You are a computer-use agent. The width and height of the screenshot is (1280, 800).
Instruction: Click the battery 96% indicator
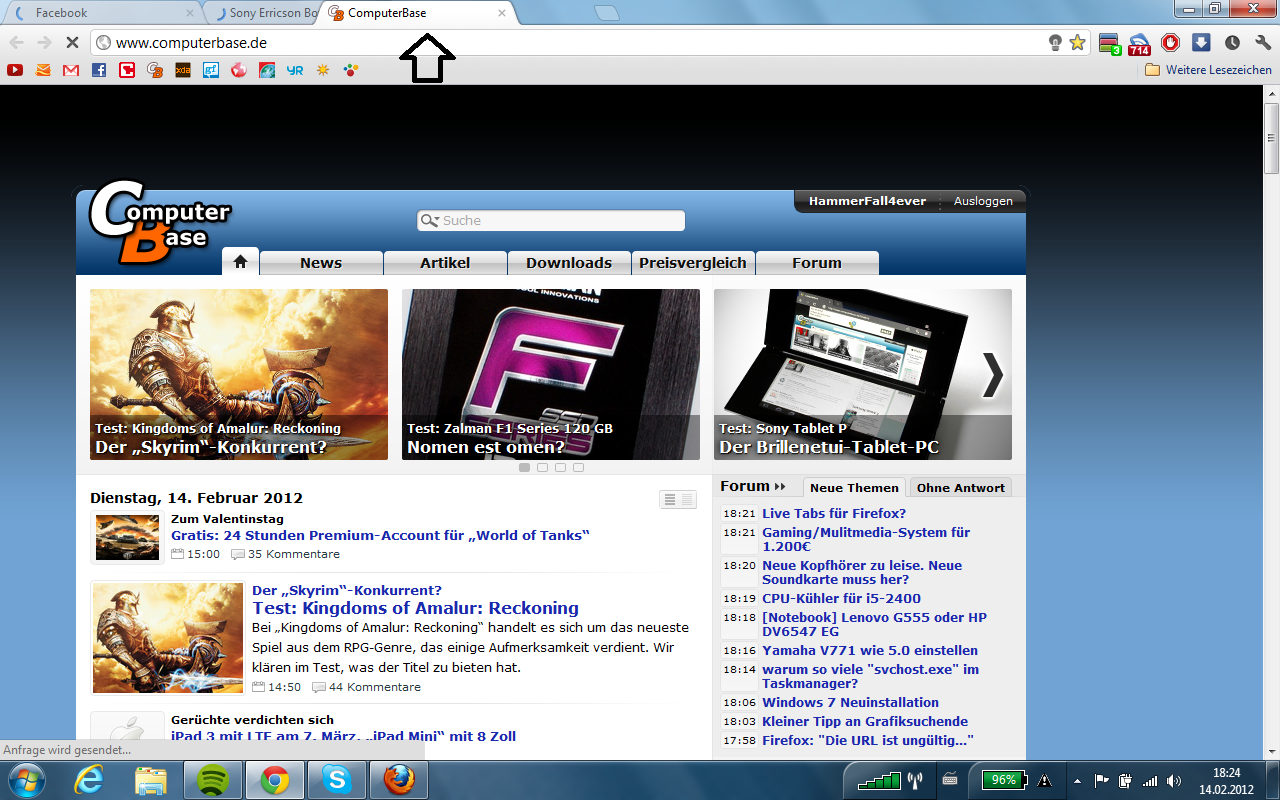(1002, 780)
